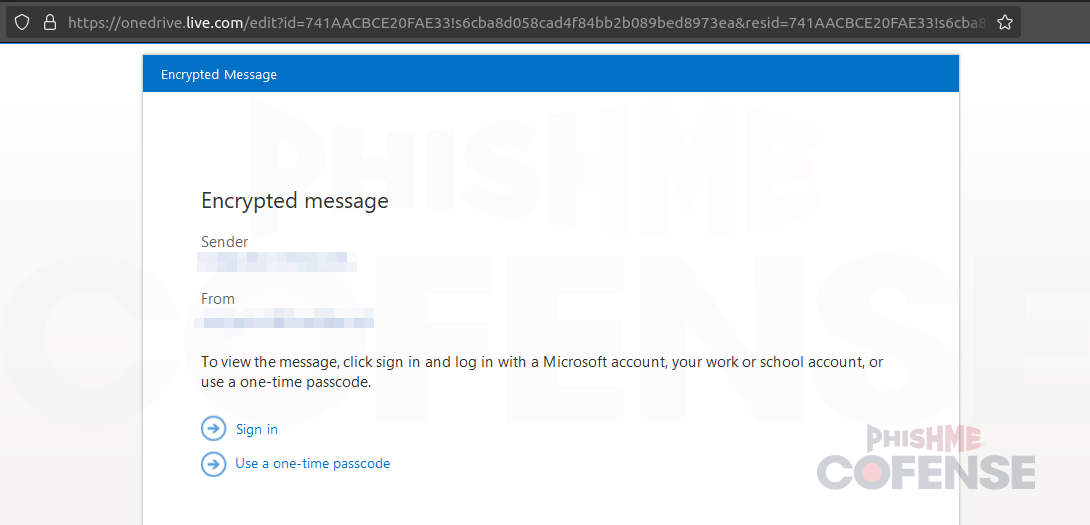Click the arrow icon beside one-time passcode
1090x525 pixels.
[213, 464]
